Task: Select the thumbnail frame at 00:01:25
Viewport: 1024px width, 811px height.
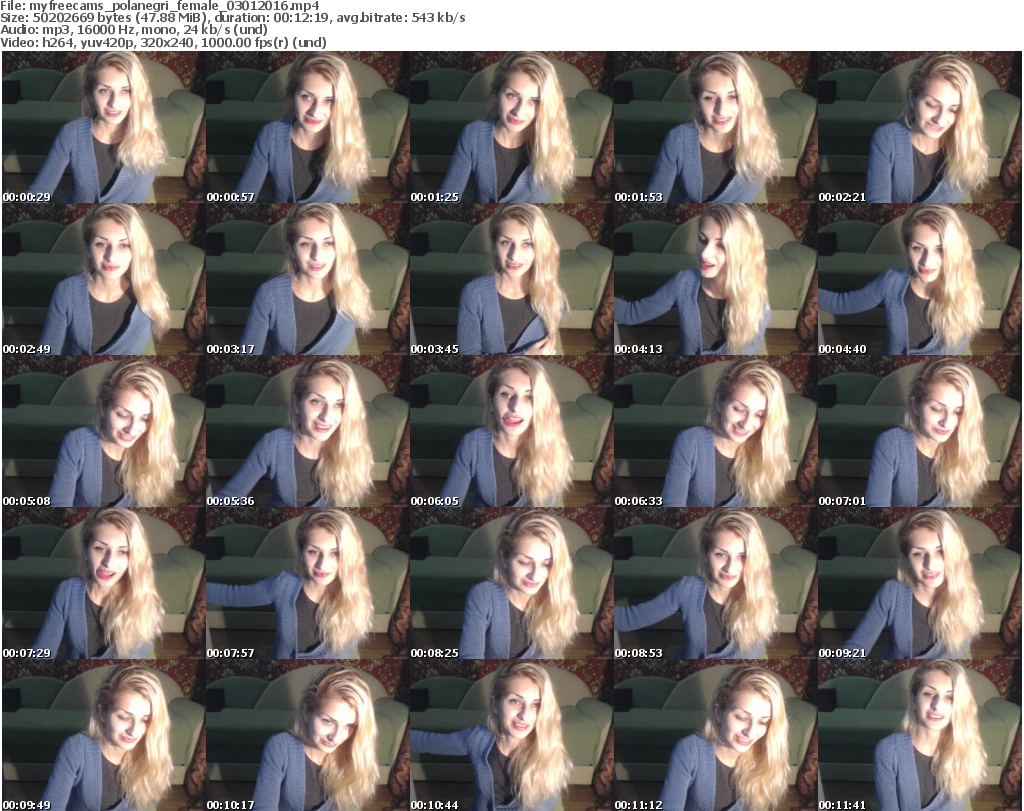Action: 511,127
